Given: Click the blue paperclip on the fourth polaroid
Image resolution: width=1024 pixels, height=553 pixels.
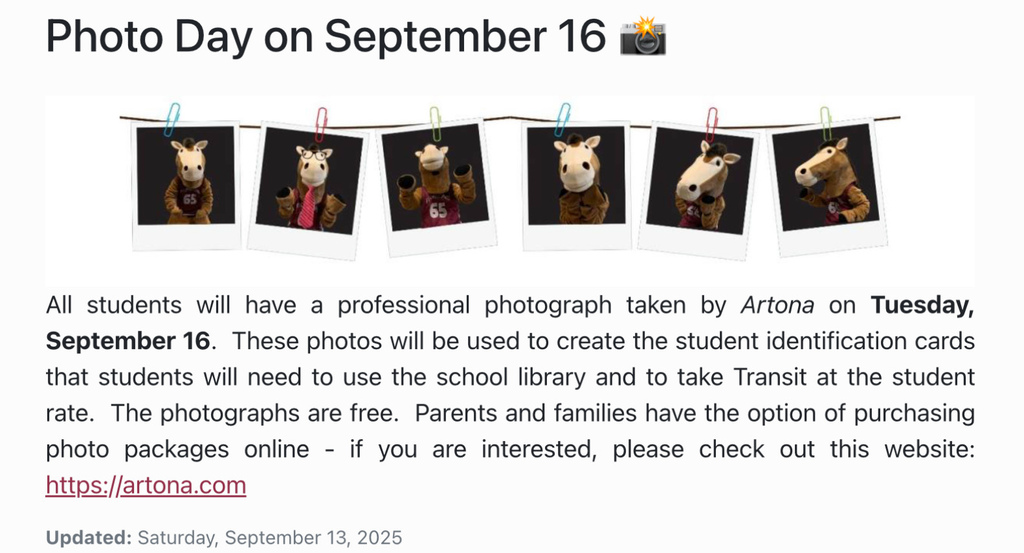Looking at the screenshot, I should point(563,118).
